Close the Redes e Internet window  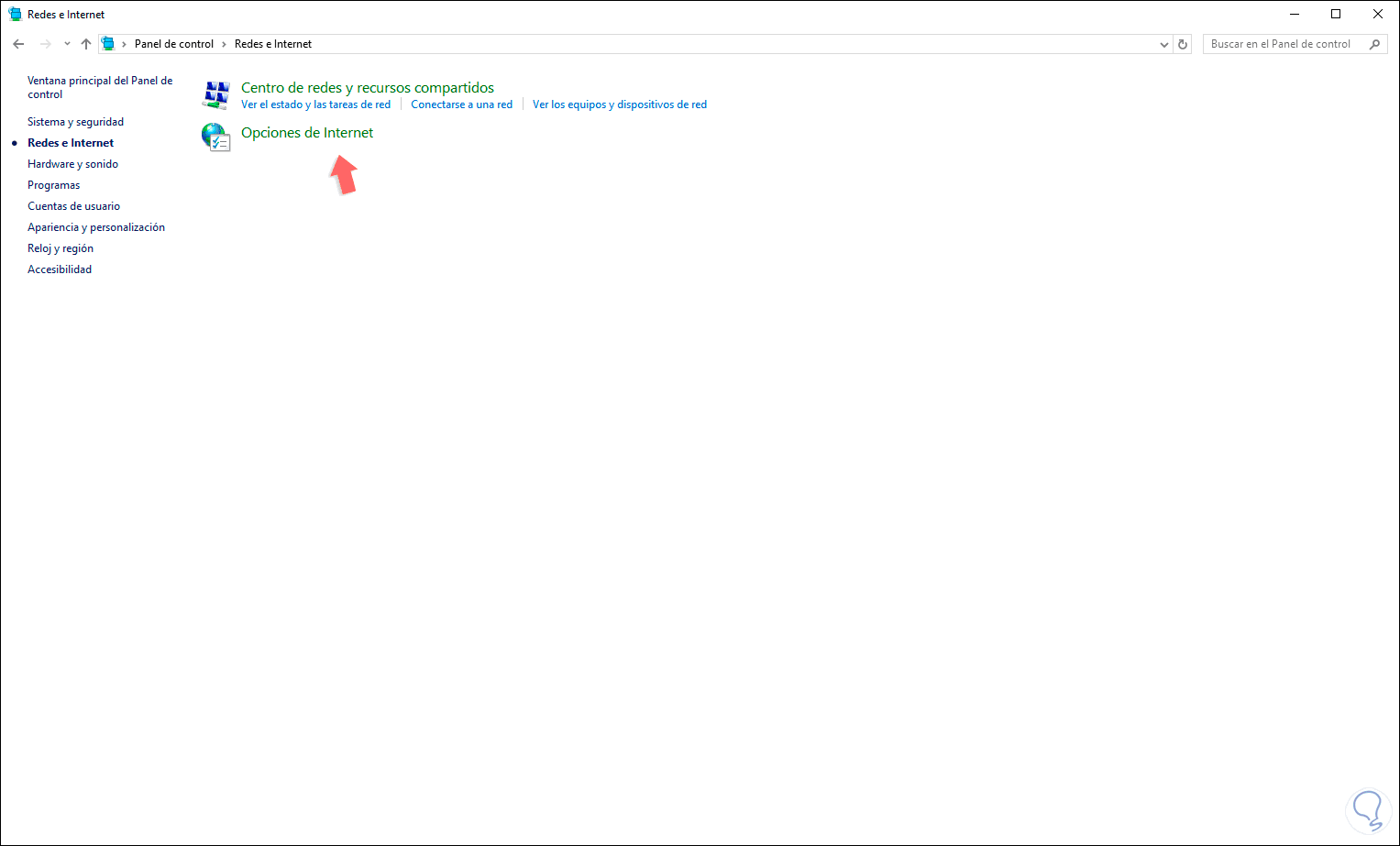1378,14
